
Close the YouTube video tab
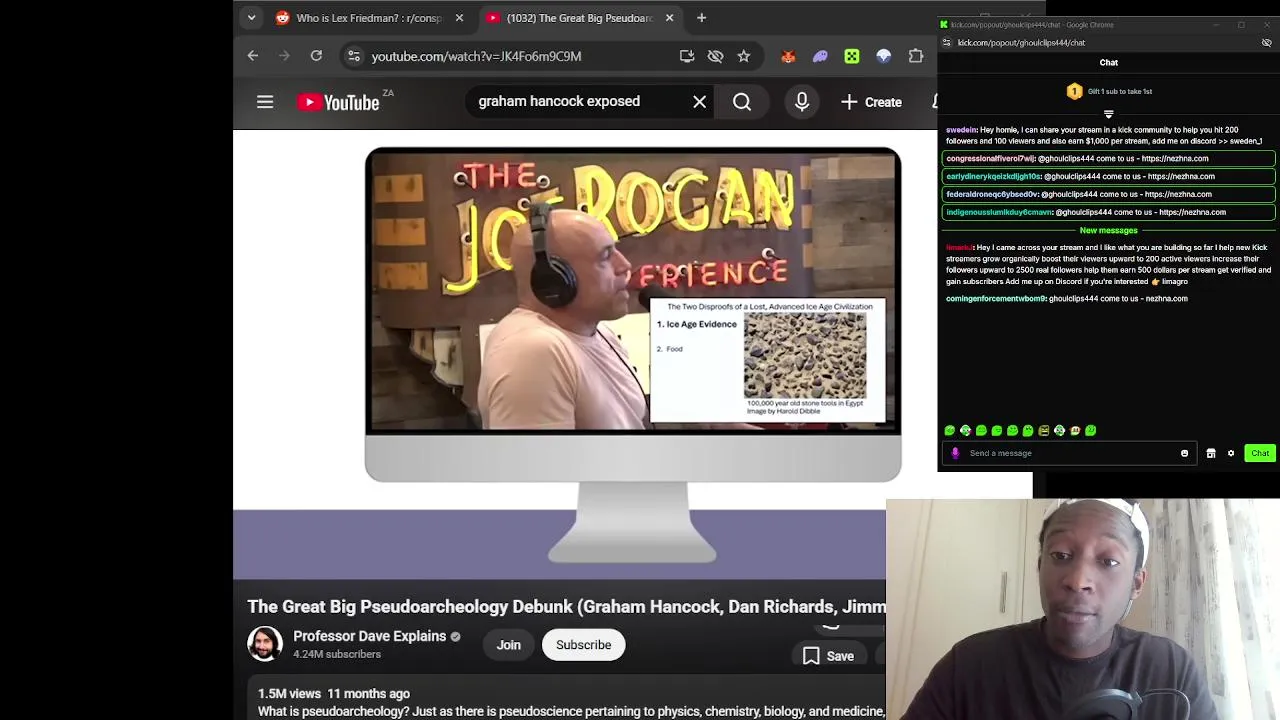[x=669, y=18]
